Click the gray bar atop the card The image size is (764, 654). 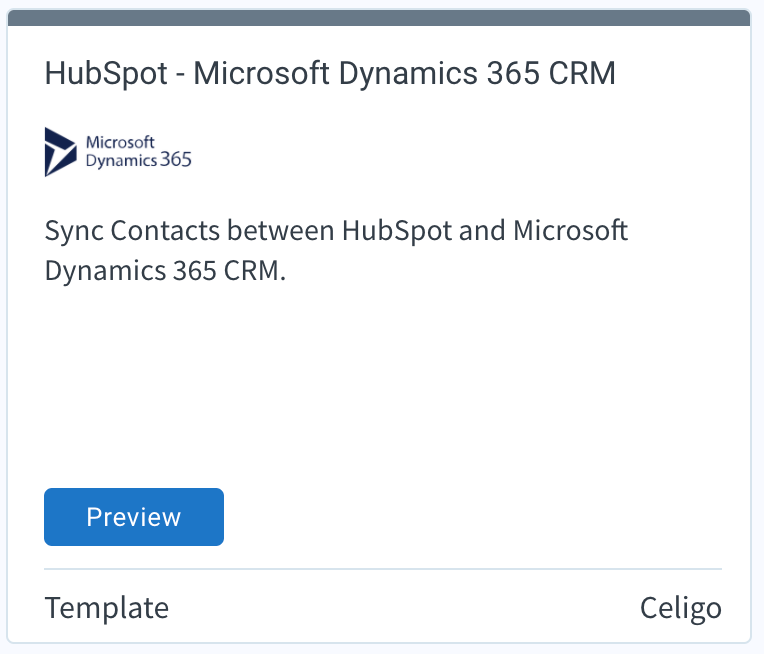[380, 18]
